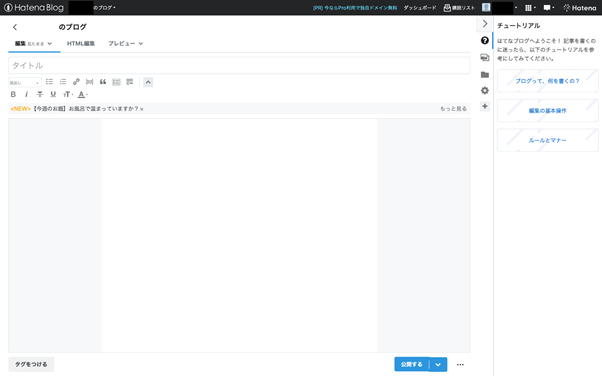Insert footnote icon in toolbar
The height and width of the screenshot is (376, 602).
[130, 82]
